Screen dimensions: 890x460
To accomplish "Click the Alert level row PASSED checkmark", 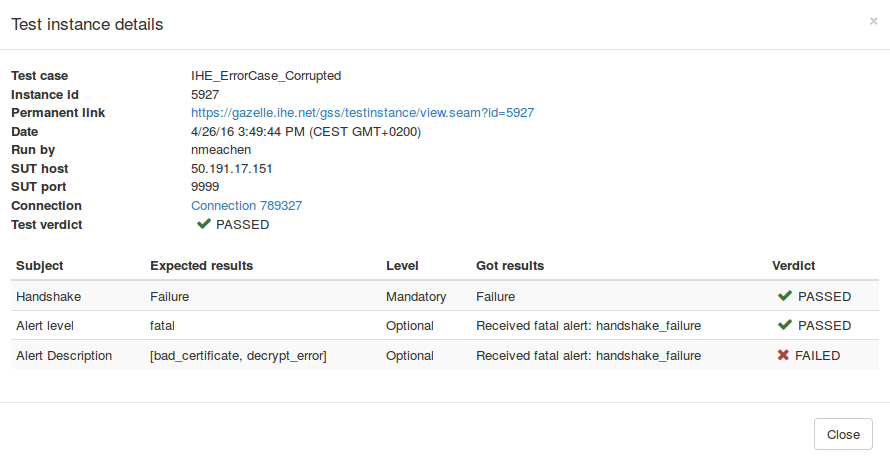I will [x=784, y=326].
